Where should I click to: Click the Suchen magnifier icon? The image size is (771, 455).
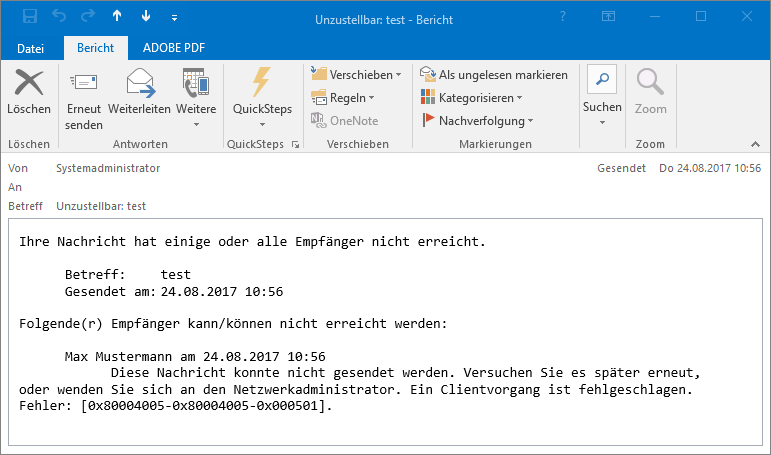point(602,82)
